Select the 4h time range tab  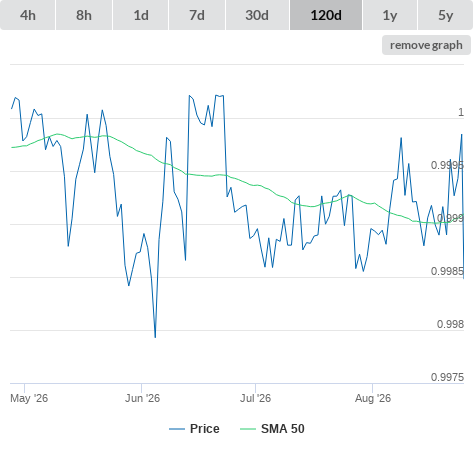(x=28, y=15)
